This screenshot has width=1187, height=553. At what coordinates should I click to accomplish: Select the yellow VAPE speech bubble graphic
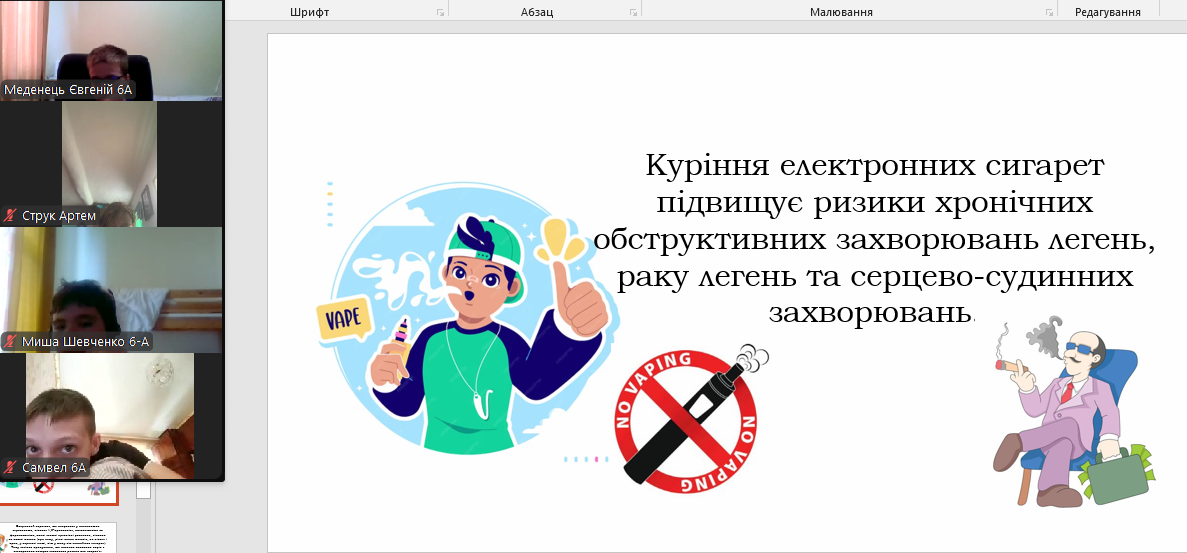(x=343, y=321)
